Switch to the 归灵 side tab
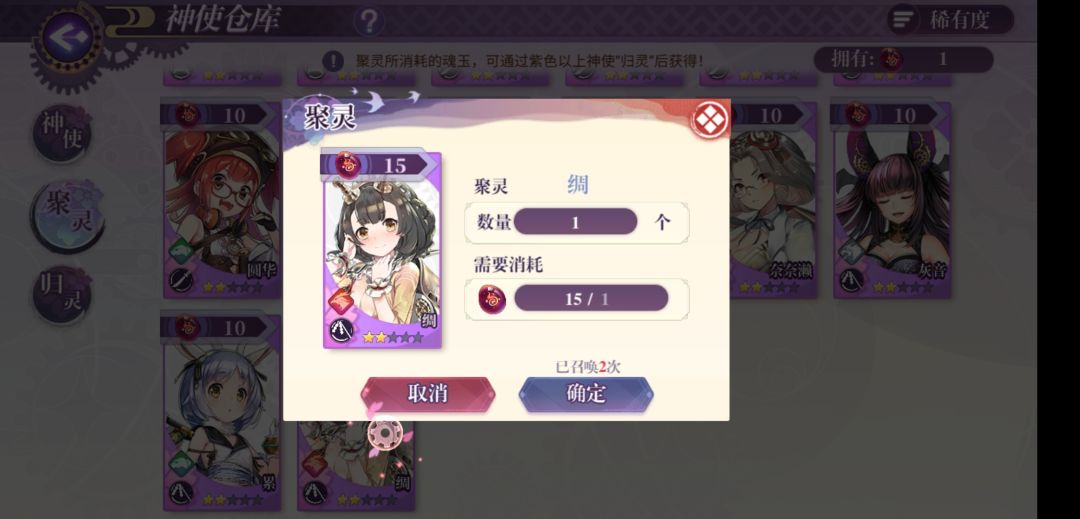1080x519 pixels. pyautogui.click(x=62, y=295)
